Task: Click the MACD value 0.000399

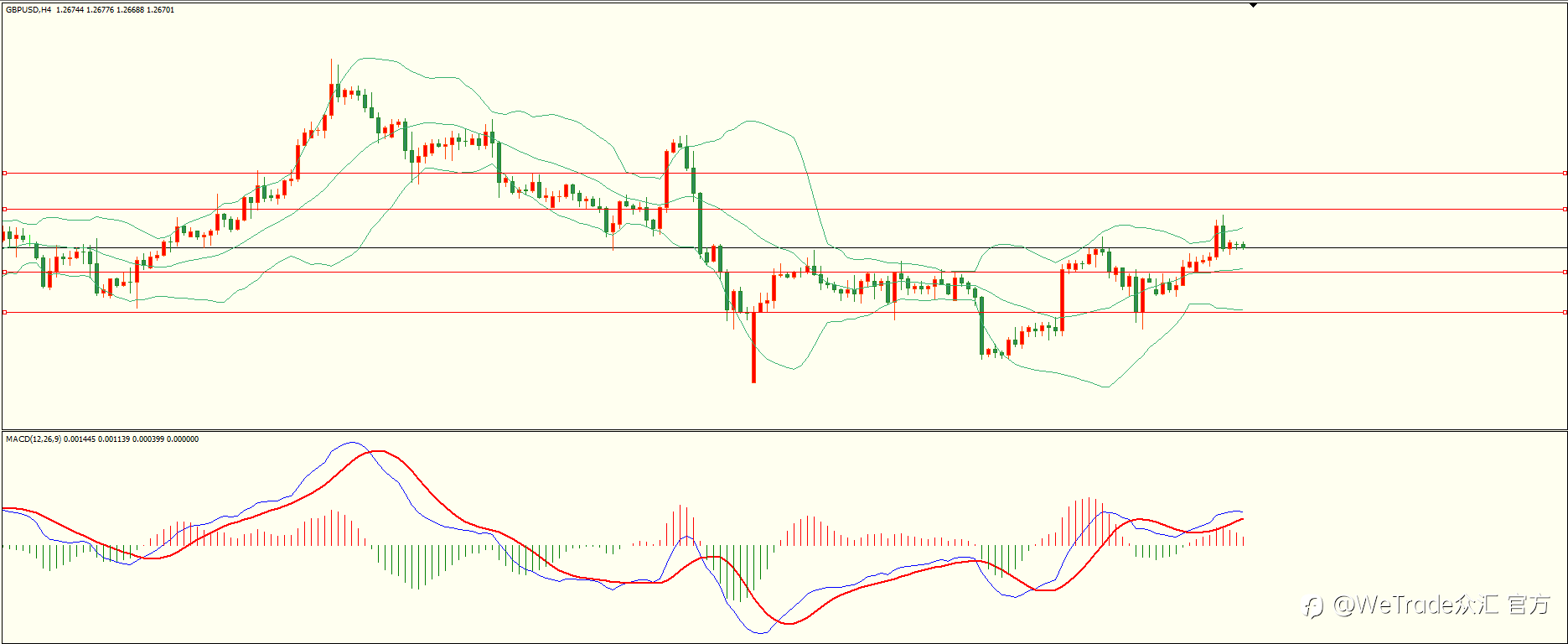Action: [148, 439]
